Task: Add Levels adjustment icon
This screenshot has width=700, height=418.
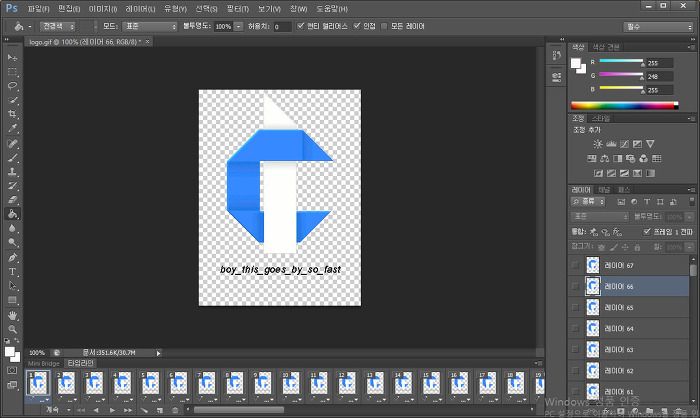Action: pos(611,144)
